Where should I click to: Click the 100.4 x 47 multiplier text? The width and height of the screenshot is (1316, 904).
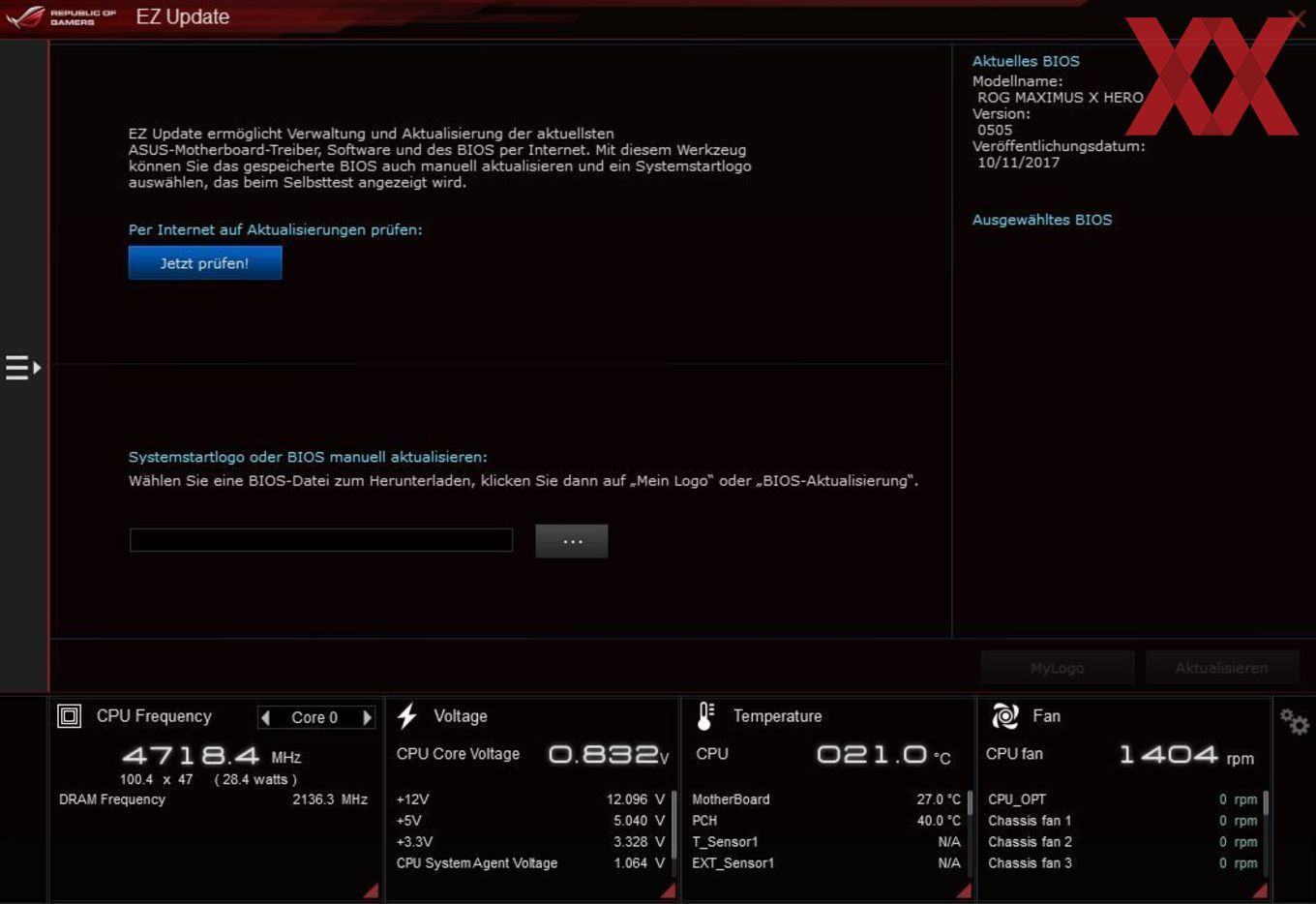coord(157,779)
